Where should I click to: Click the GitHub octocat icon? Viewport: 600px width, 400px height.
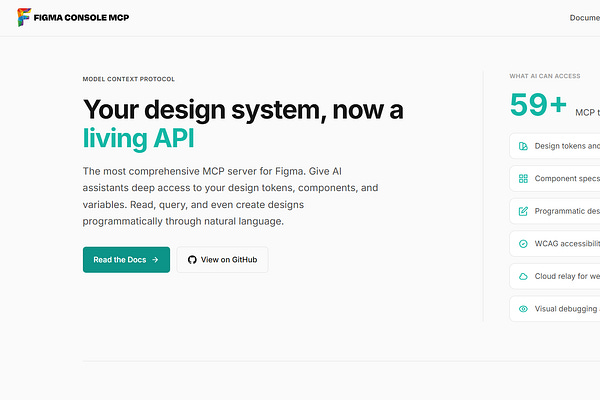192,260
